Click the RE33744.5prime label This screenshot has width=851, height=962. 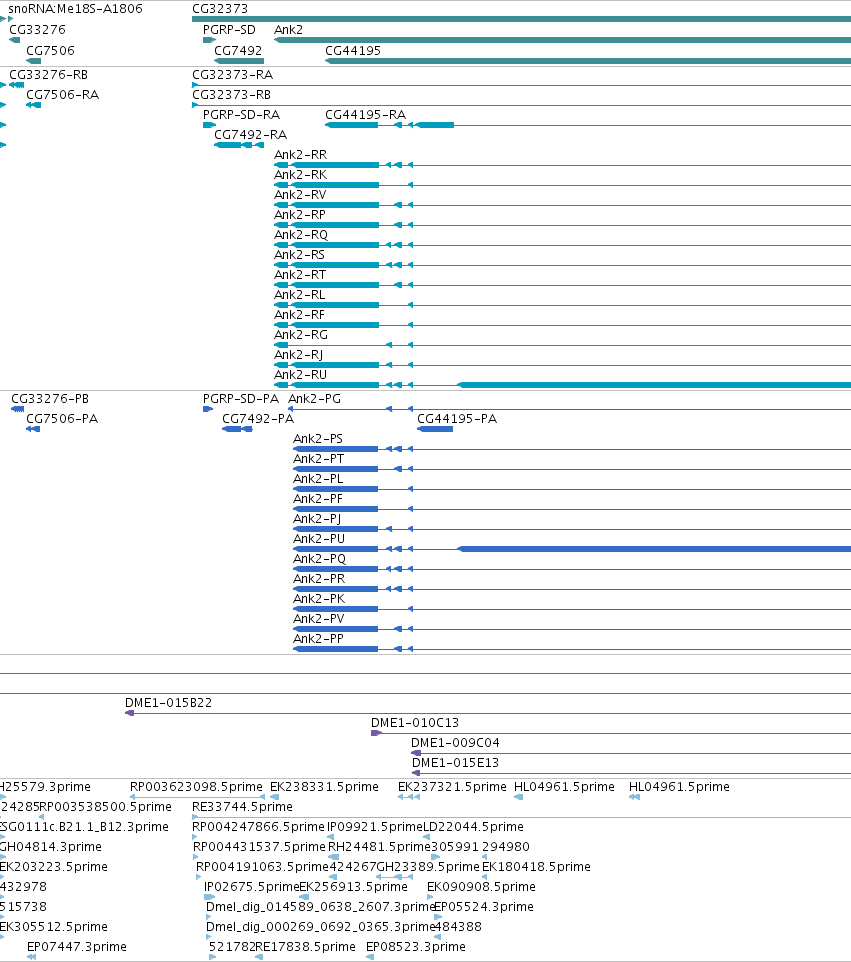tap(242, 807)
